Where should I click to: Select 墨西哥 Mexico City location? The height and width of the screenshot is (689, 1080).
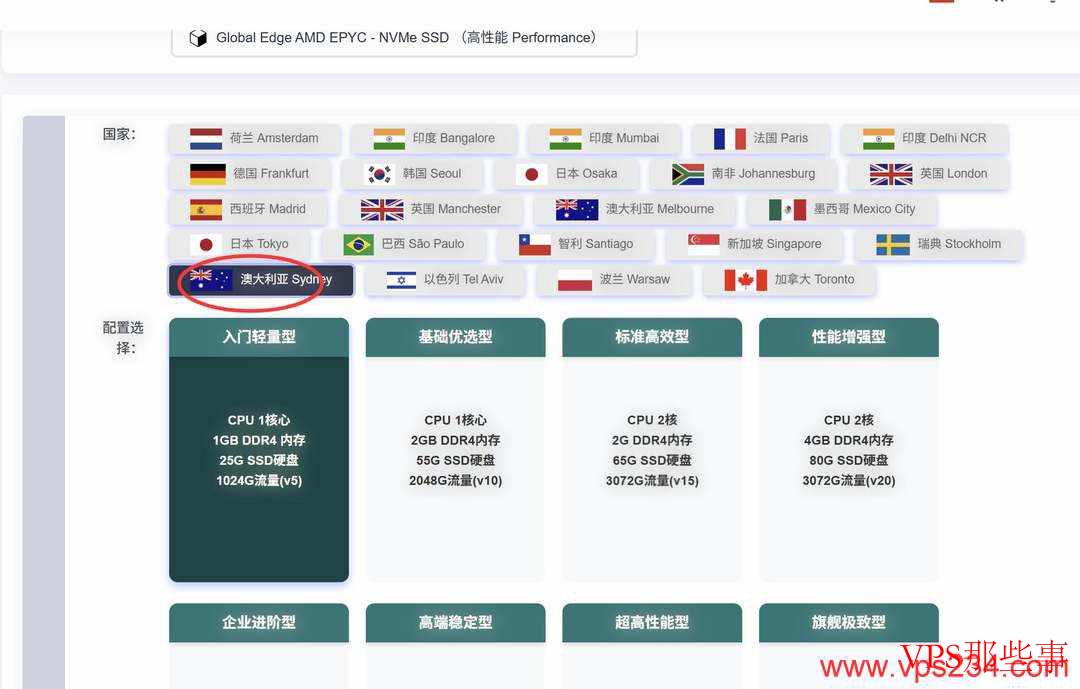point(855,209)
